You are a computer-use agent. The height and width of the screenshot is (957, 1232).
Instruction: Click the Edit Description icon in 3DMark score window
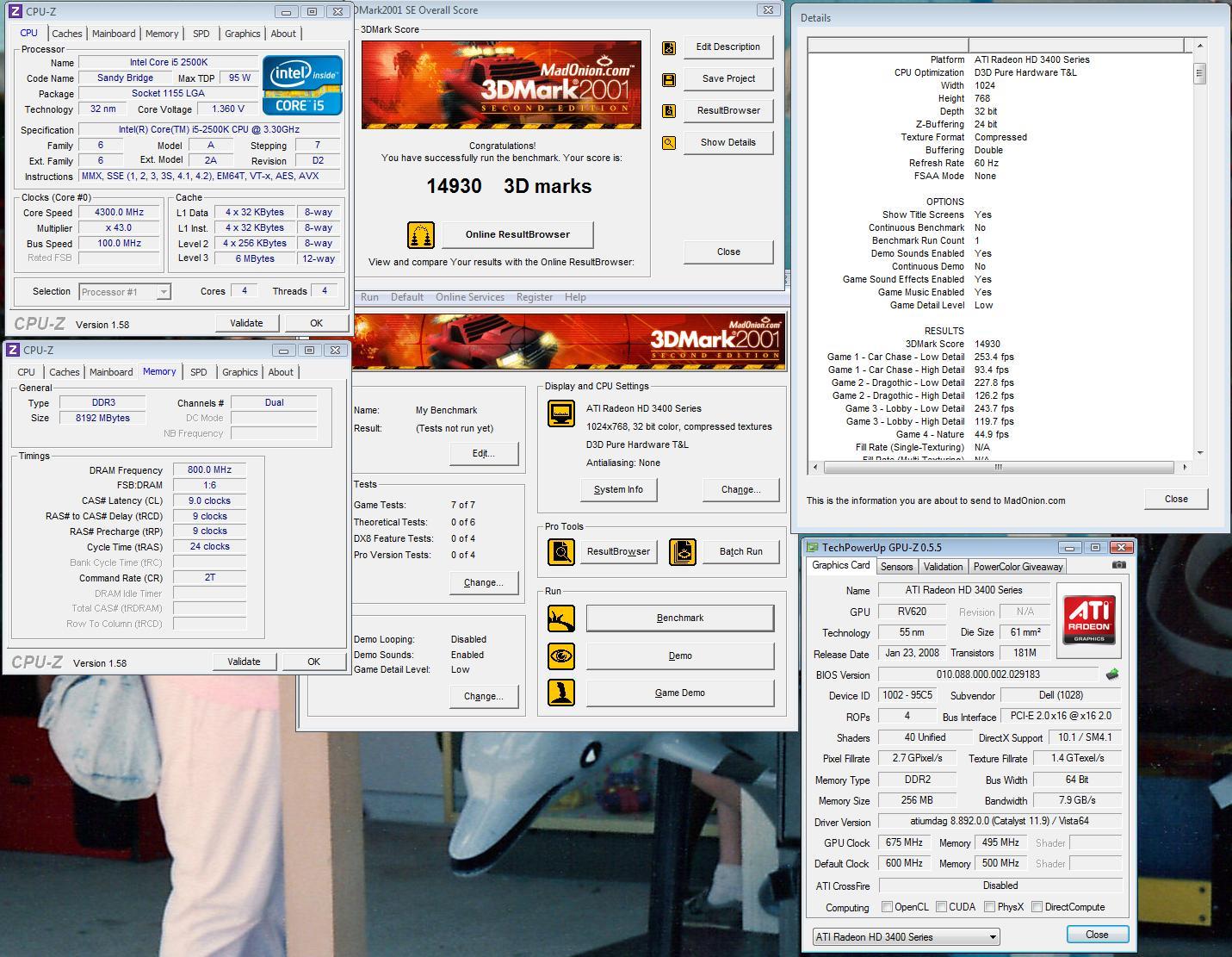point(669,48)
